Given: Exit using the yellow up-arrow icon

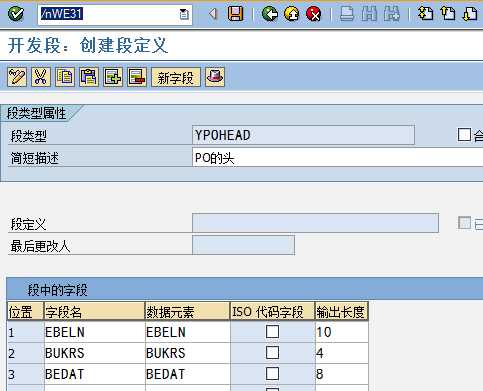Looking at the screenshot, I should [x=292, y=14].
